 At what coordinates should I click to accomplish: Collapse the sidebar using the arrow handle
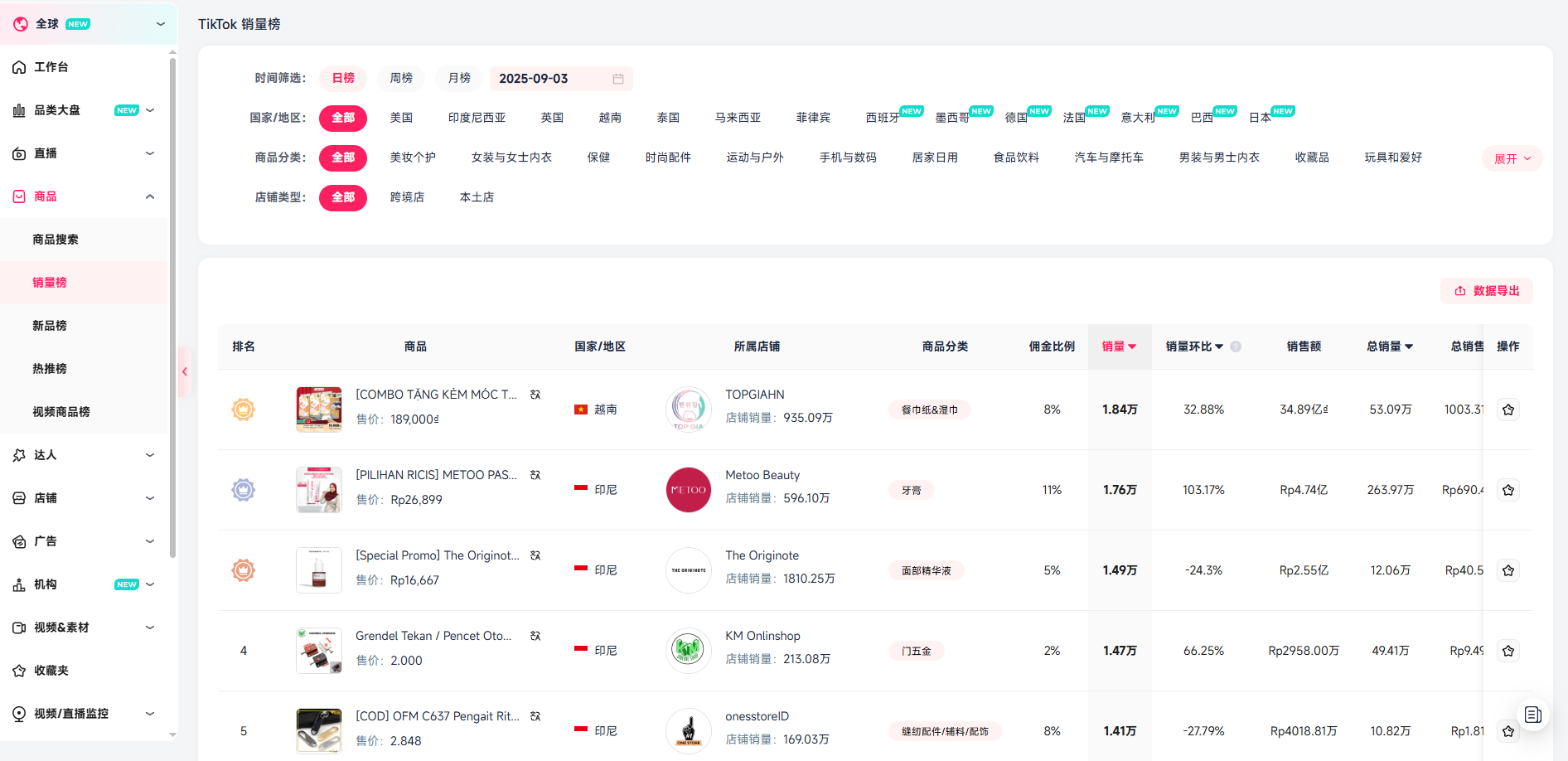(x=185, y=371)
